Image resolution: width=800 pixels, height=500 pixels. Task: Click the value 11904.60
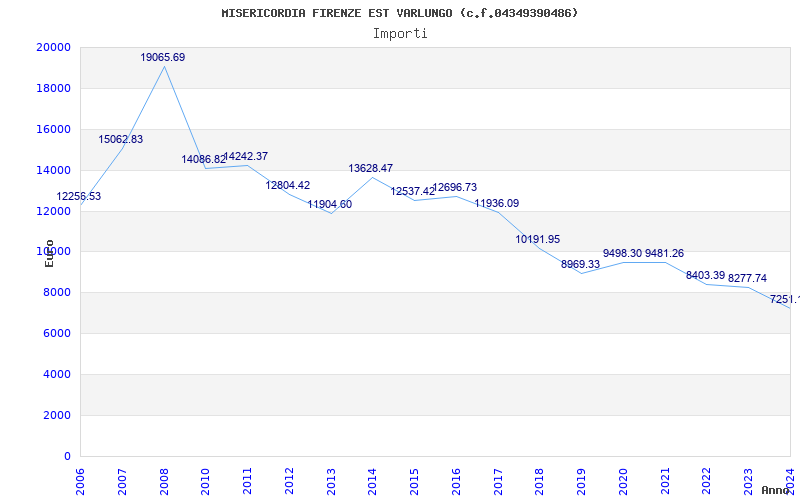click(330, 205)
